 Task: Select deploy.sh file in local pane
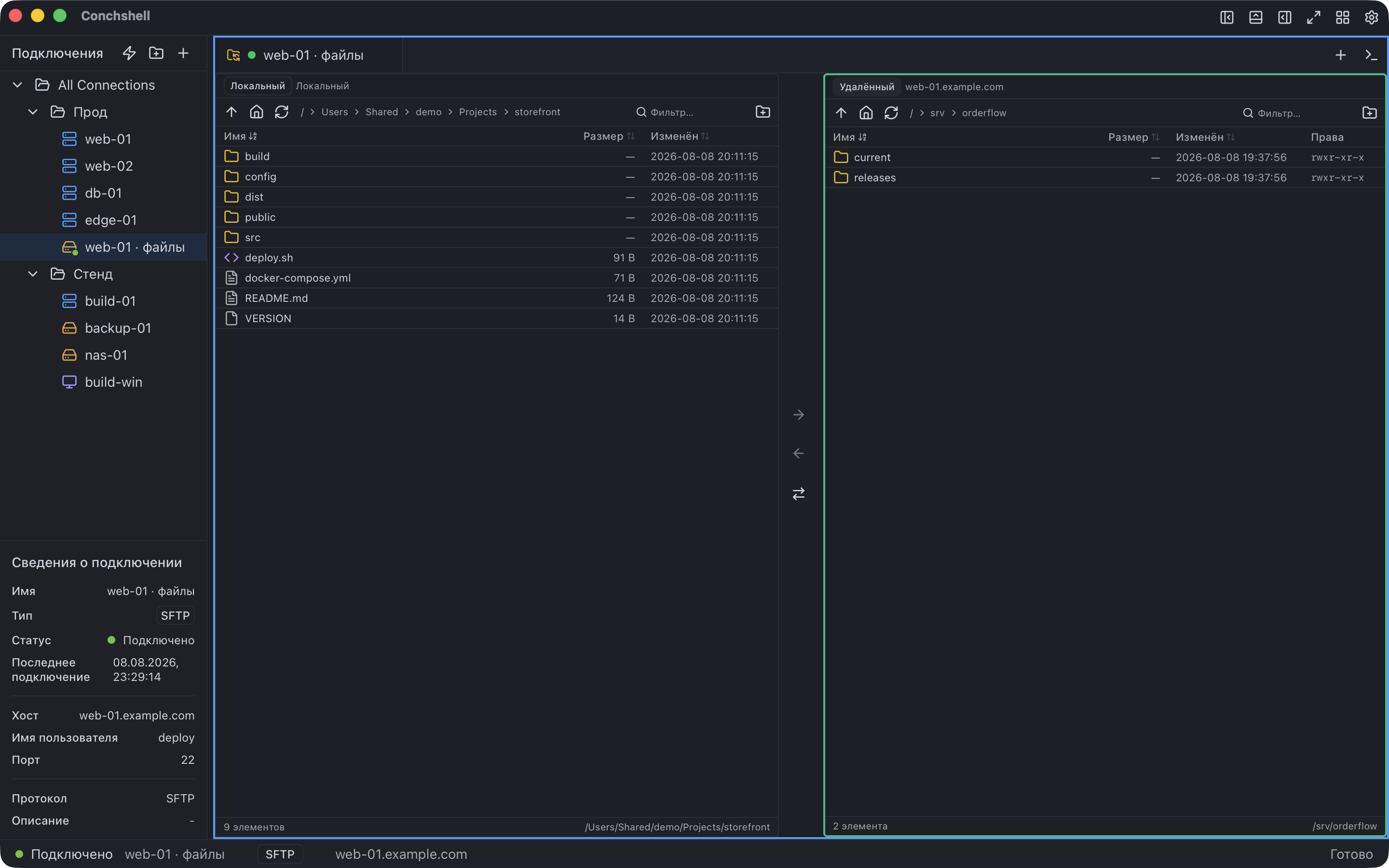pos(497,258)
